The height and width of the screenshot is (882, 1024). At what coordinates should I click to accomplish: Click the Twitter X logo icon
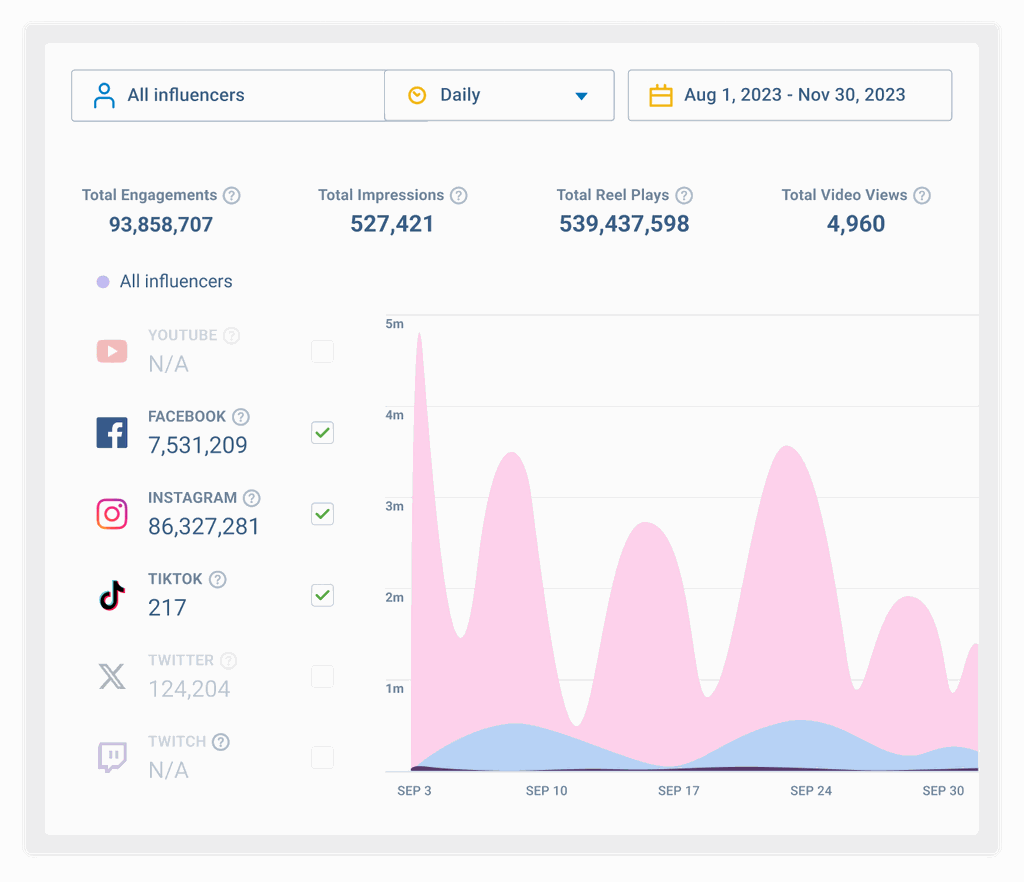click(x=112, y=676)
